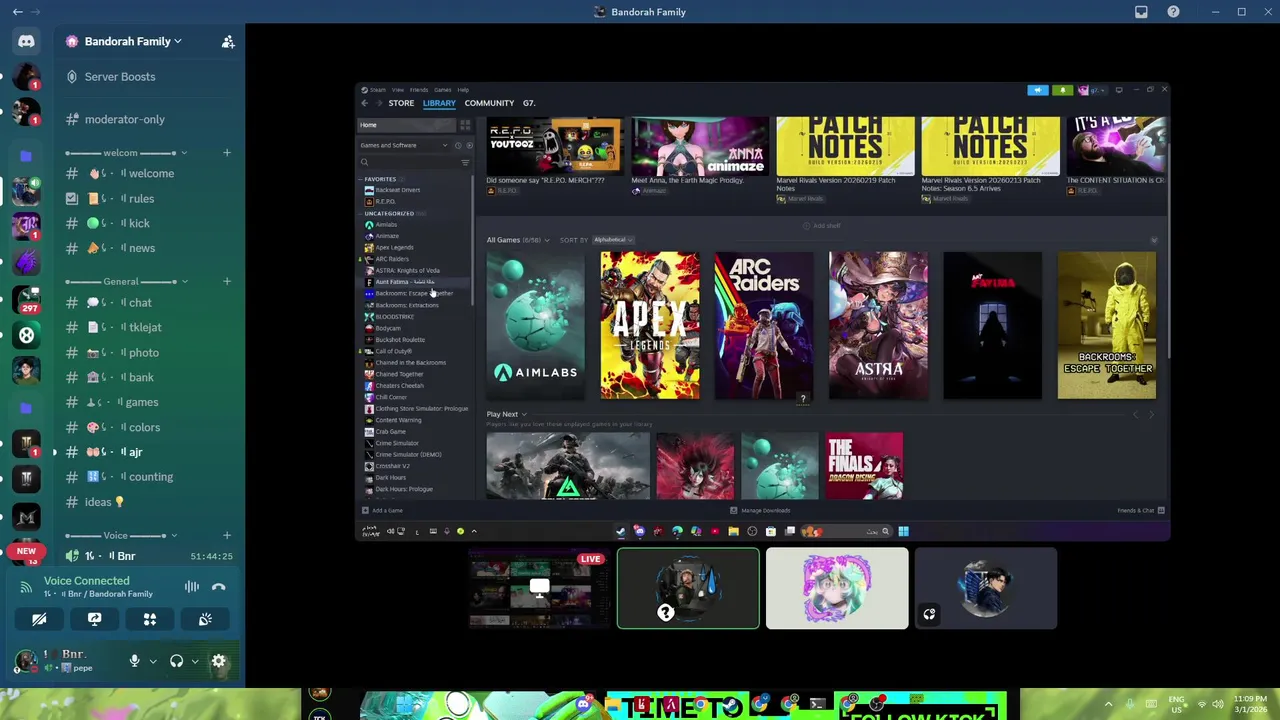Add a channel to the Voice category
This screenshot has width=1280, height=720.
(x=227, y=536)
